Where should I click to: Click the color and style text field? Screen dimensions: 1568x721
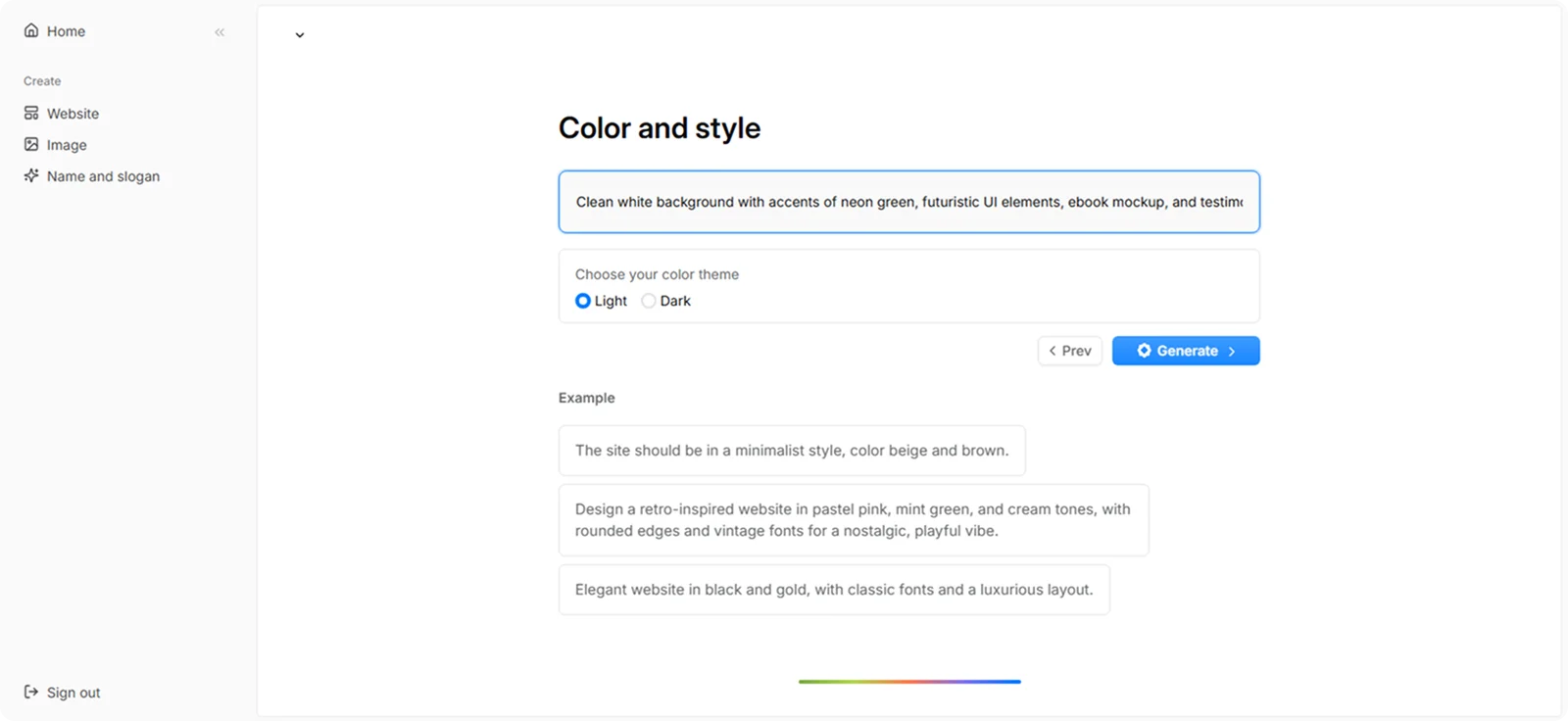coord(909,202)
